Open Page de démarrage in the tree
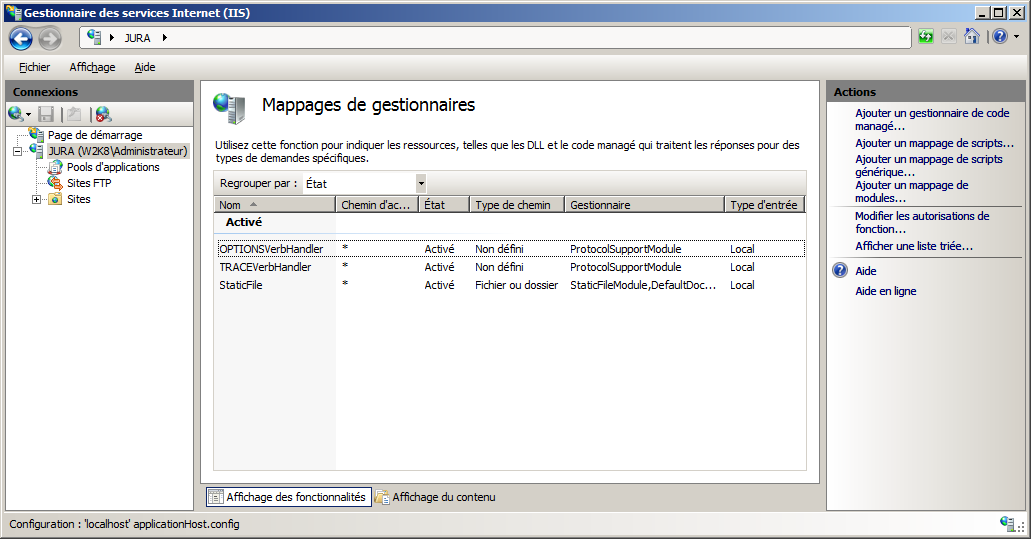1031x539 pixels. pyautogui.click(x=95, y=135)
